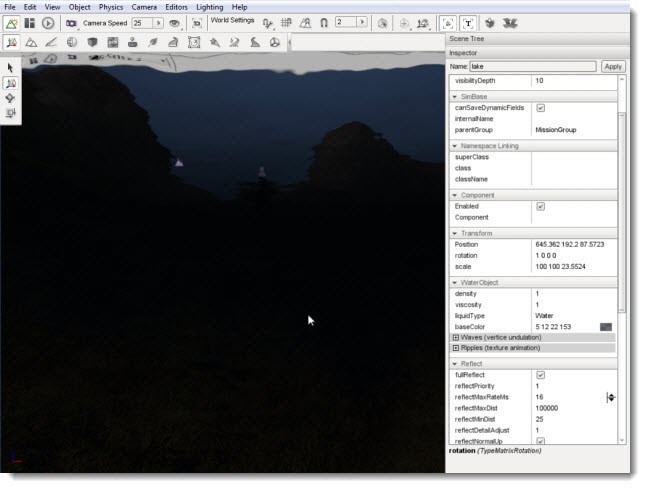Open the object center options icon
Image resolution: width=645 pixels, height=488 pixels.
tap(404, 23)
